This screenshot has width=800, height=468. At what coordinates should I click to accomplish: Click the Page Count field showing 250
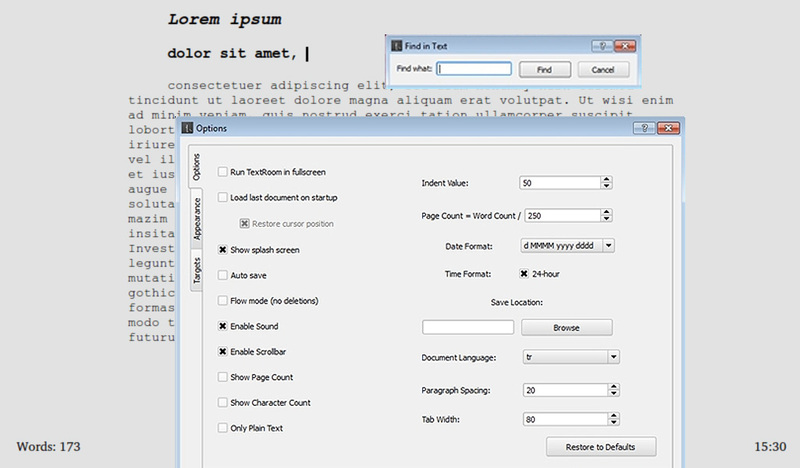(563, 215)
